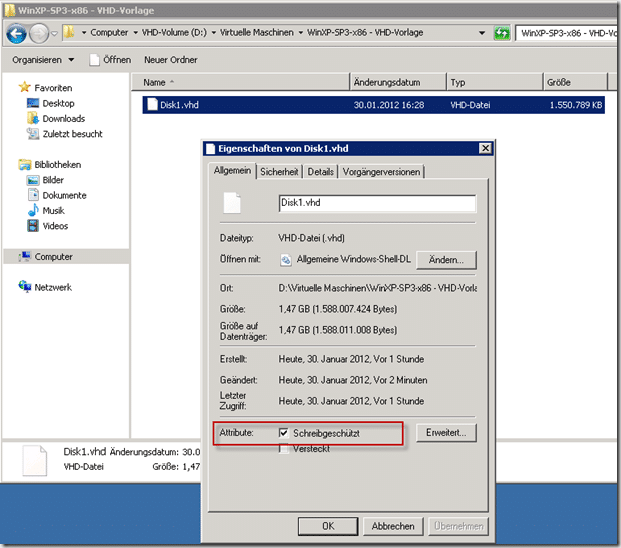621x548 pixels.
Task: Toggle the Schreibgeschützt checkbox
Action: [x=283, y=433]
